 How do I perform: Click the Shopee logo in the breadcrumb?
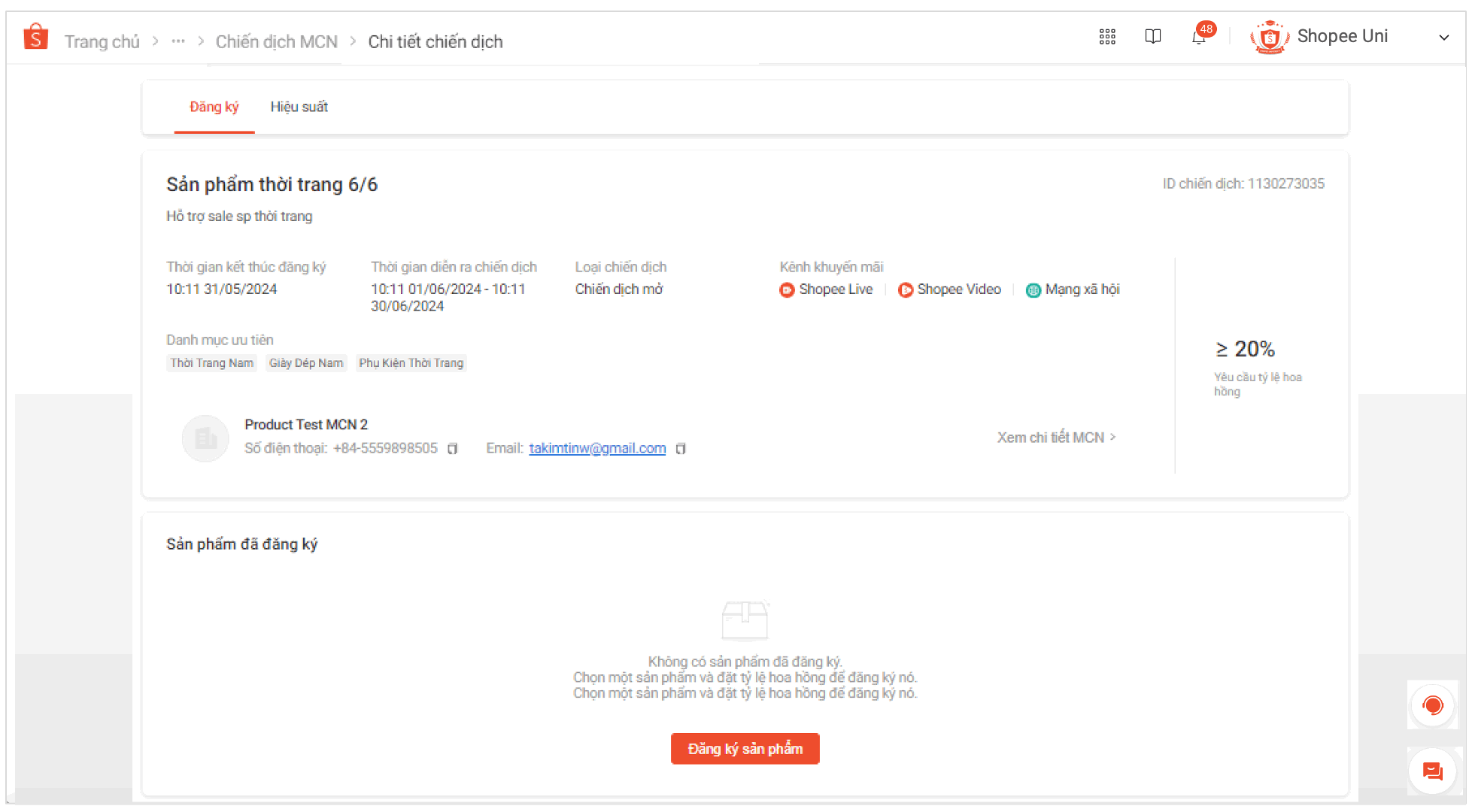35,35
